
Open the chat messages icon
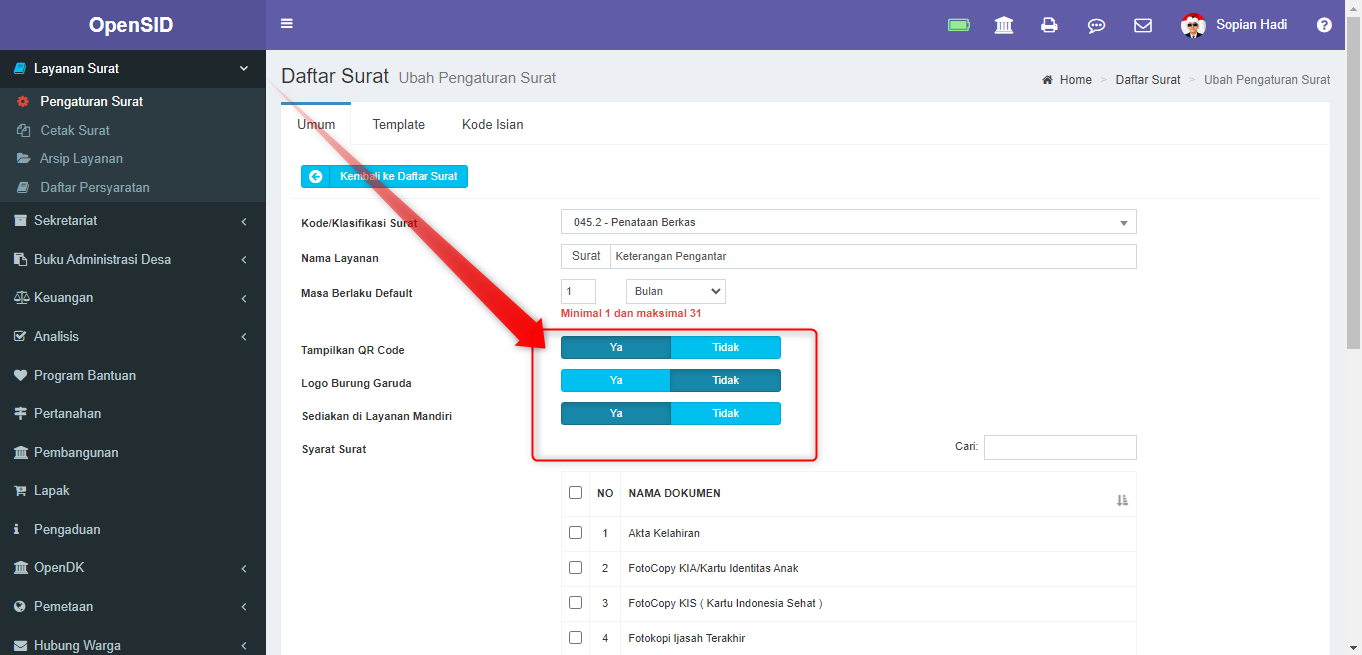pyautogui.click(x=1096, y=25)
